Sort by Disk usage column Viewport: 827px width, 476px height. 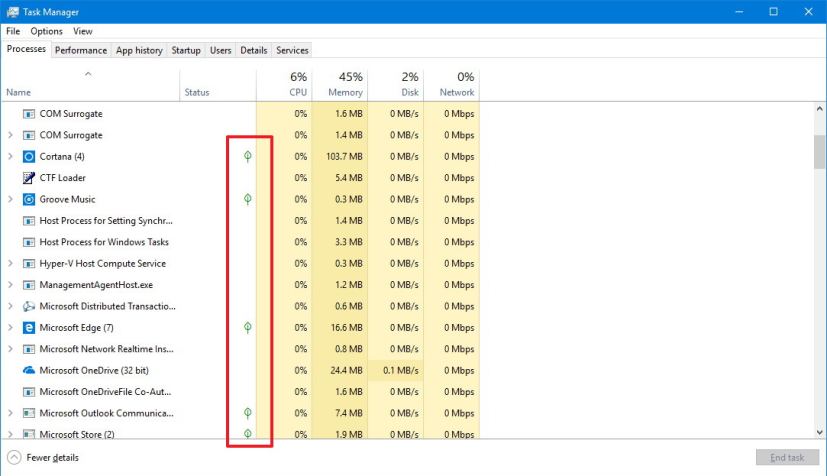[x=396, y=85]
